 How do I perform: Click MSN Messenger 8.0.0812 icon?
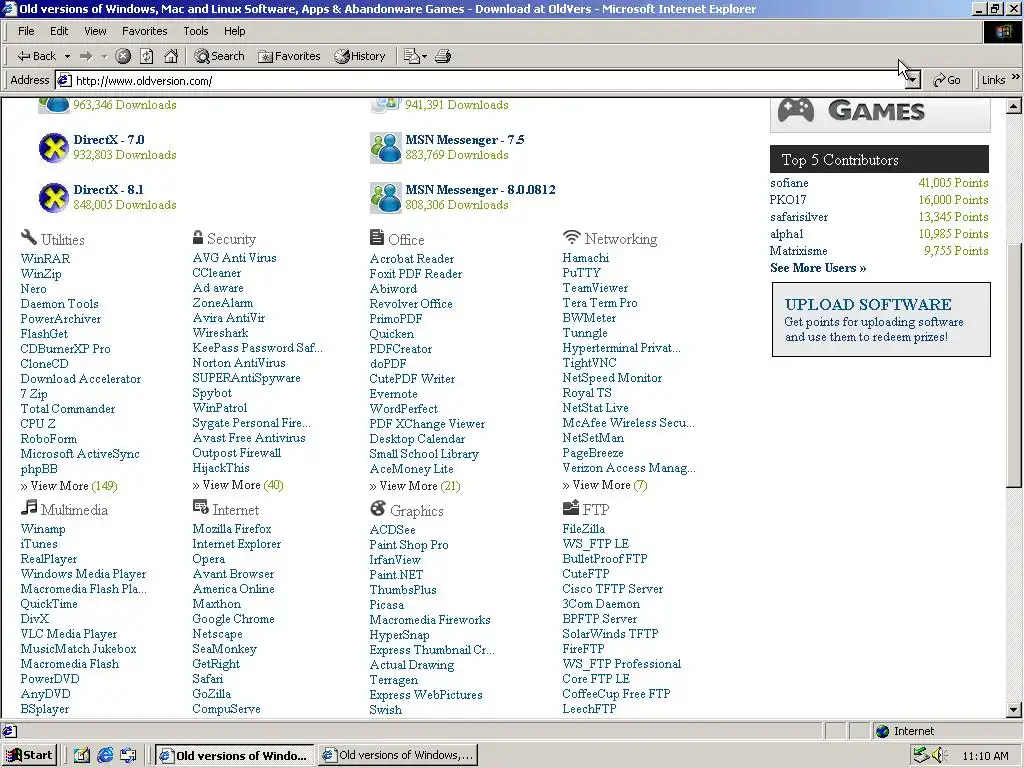coord(385,197)
